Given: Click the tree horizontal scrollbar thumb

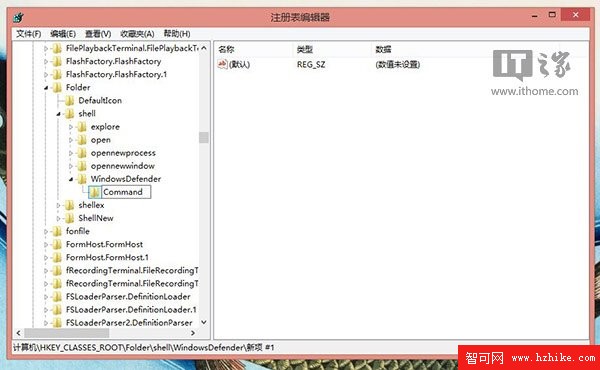Looking at the screenshot, I should click(67, 333).
